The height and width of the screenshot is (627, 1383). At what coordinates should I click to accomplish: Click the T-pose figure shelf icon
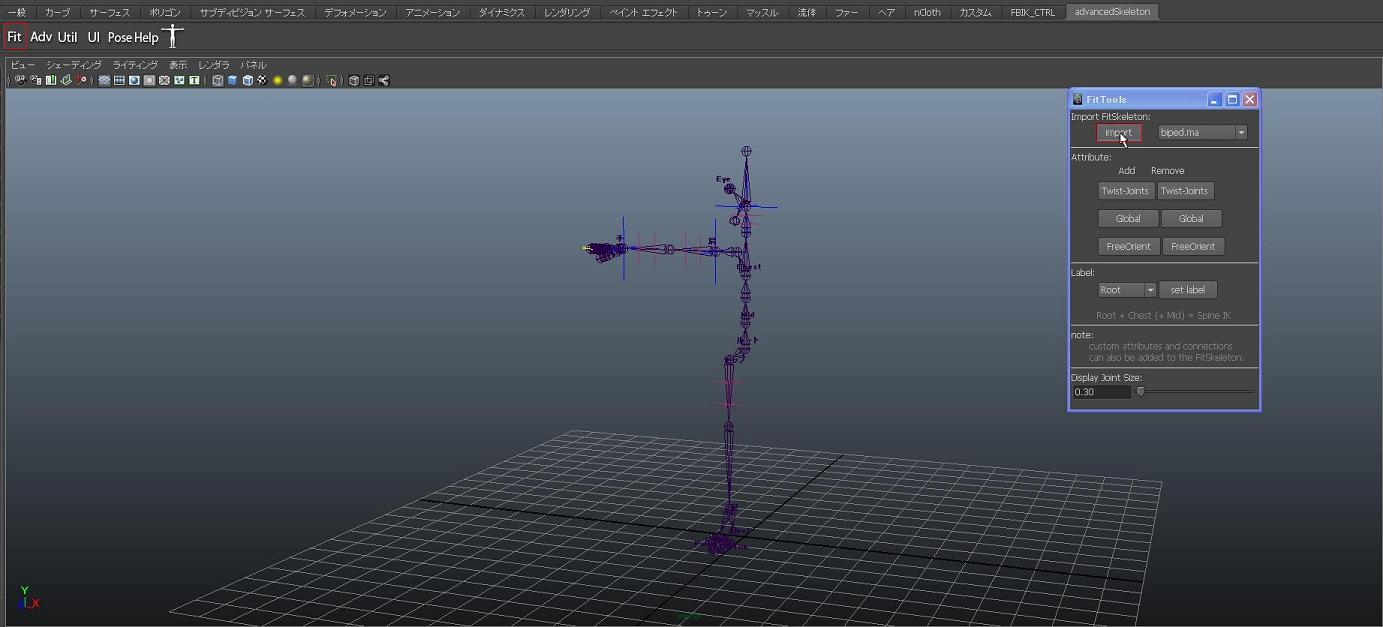pyautogui.click(x=173, y=37)
